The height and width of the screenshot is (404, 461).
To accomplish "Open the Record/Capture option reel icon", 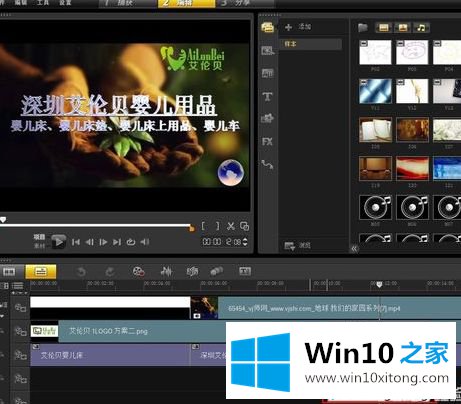I will click(138, 272).
